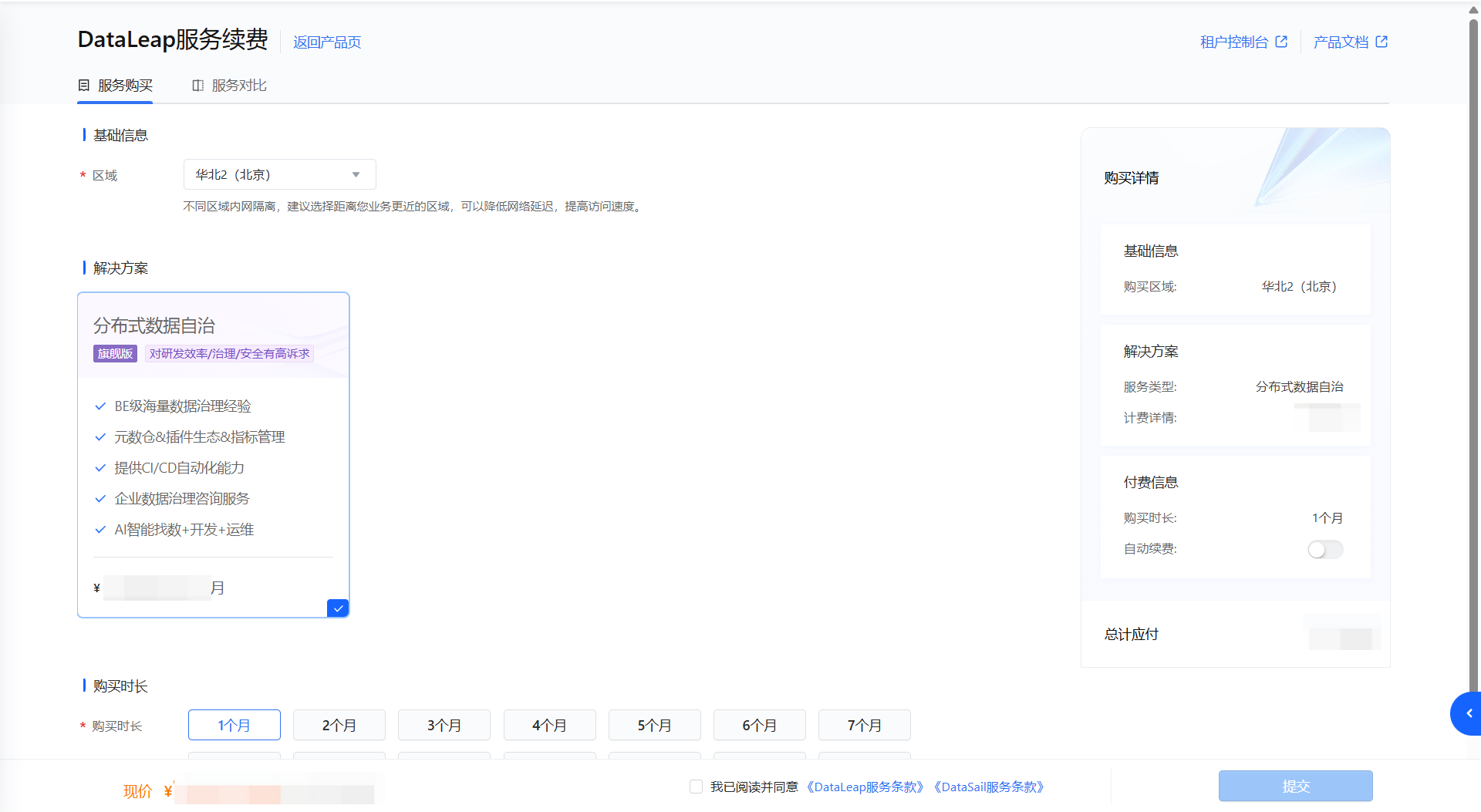Click the 总计应付 label

coord(1131,634)
